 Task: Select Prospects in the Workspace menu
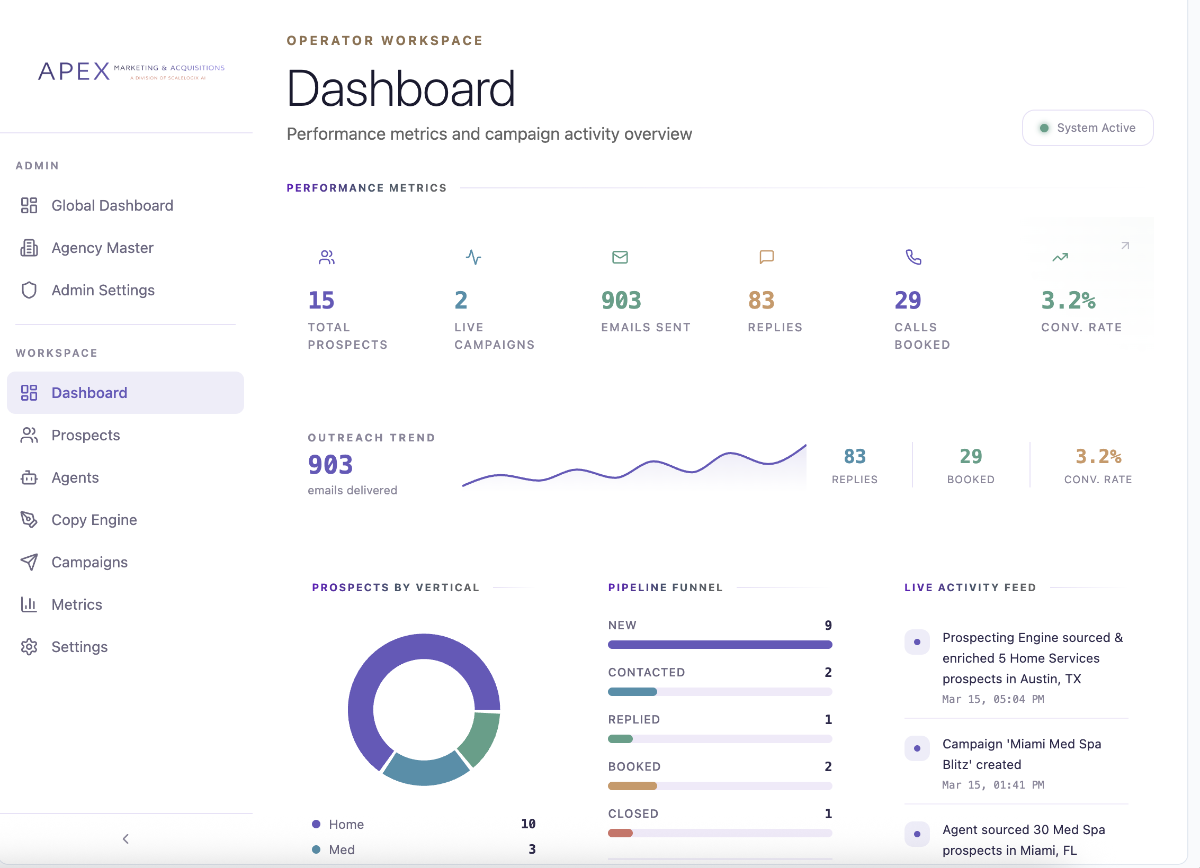point(86,435)
